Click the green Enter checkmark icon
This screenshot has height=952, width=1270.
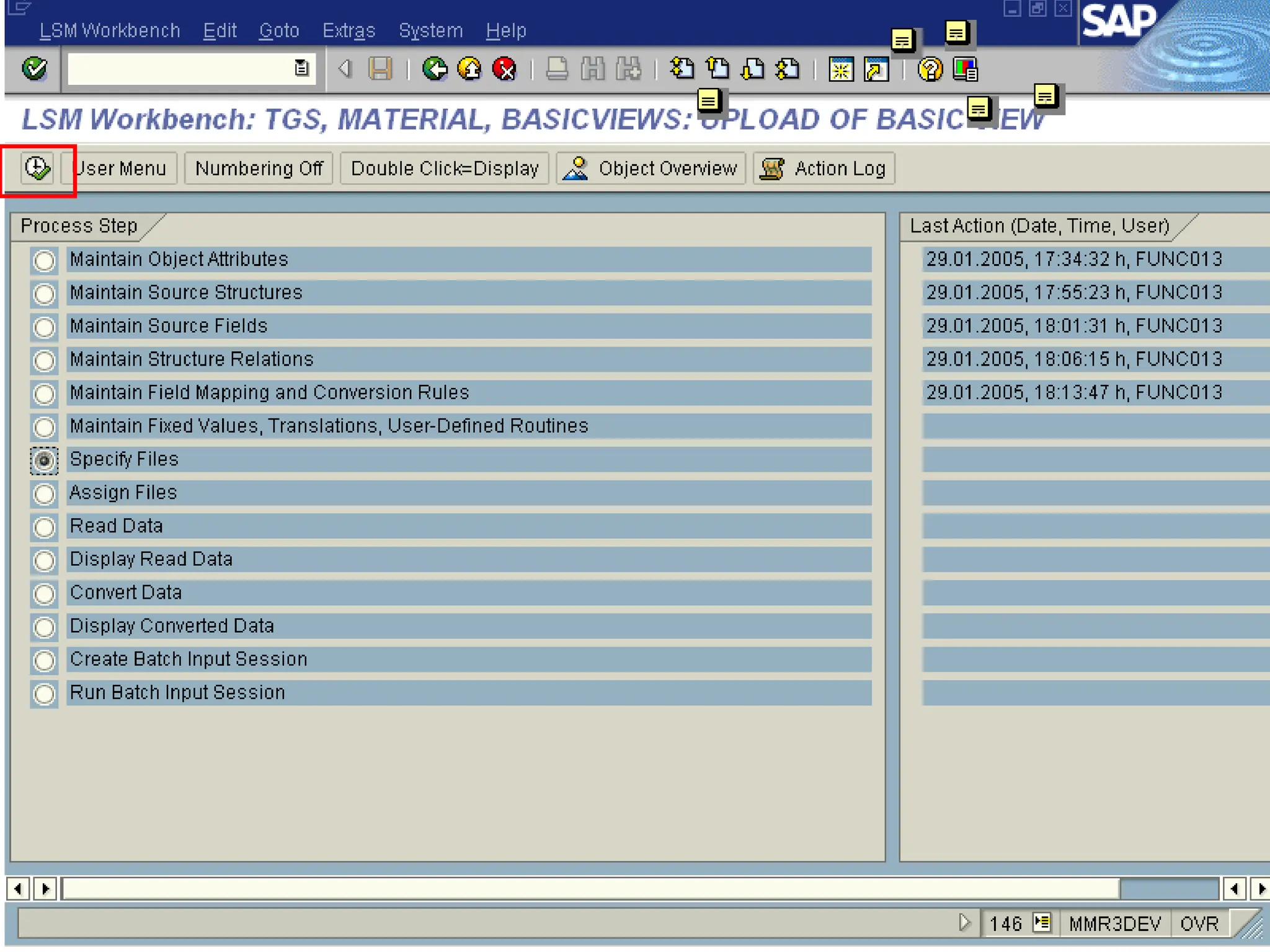[35, 68]
